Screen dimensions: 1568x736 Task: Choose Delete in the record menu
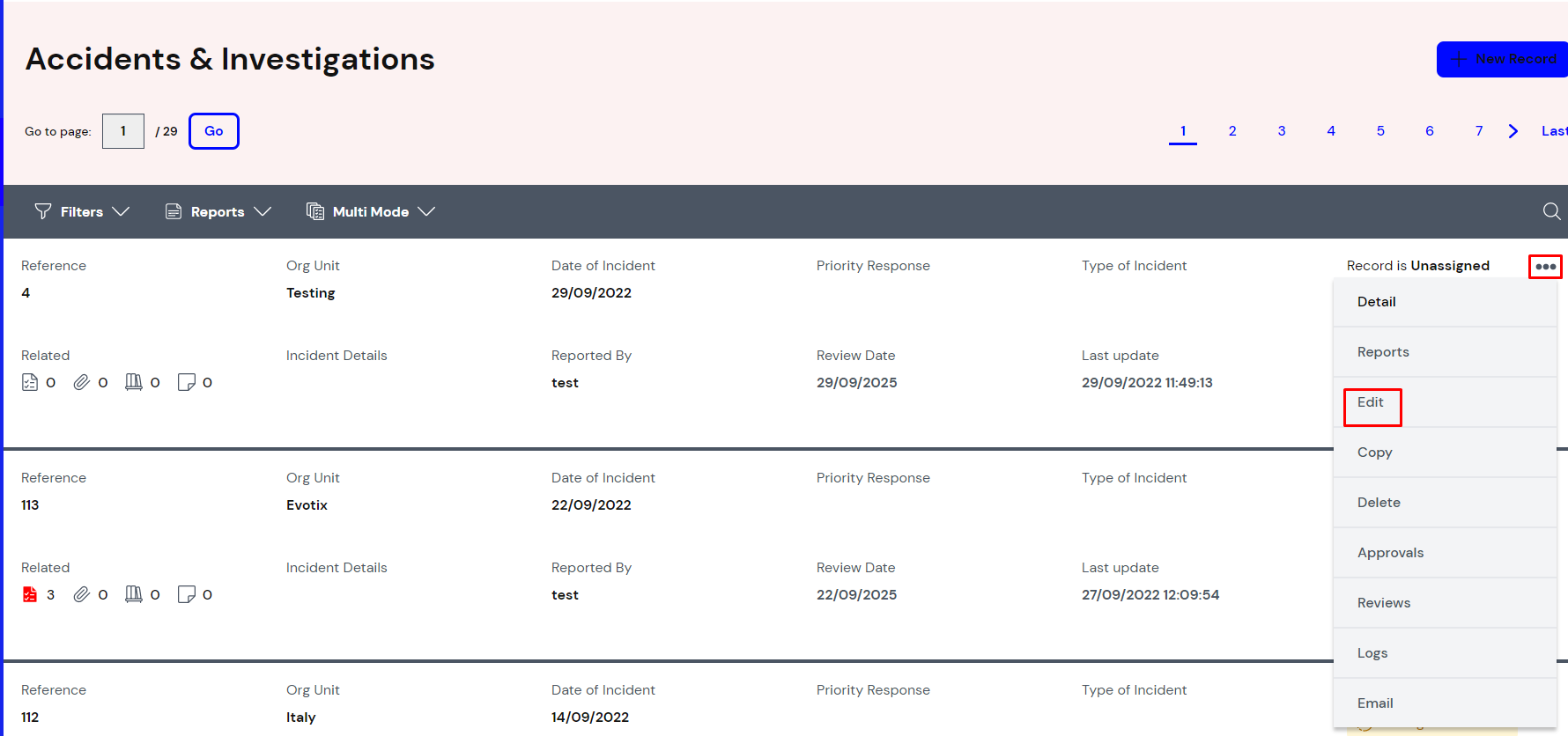(x=1379, y=503)
